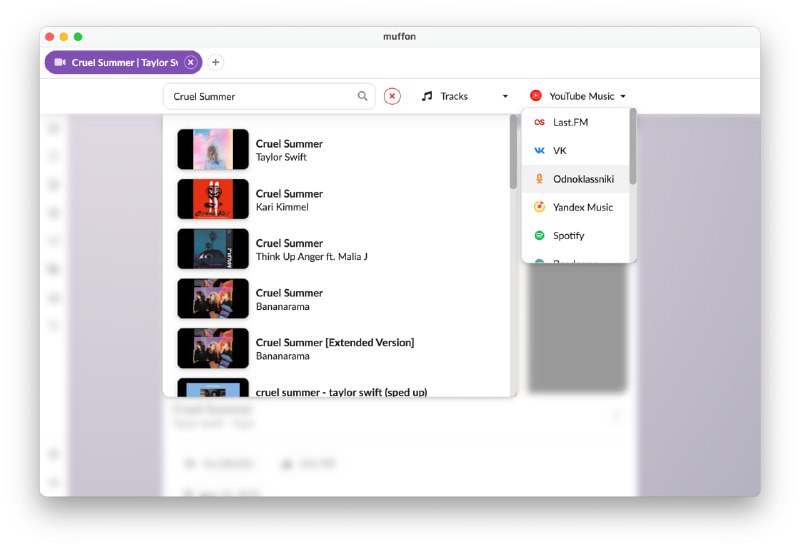Switch to Cruel Summer | Taylor Swift tab
800x549 pixels.
(123, 62)
